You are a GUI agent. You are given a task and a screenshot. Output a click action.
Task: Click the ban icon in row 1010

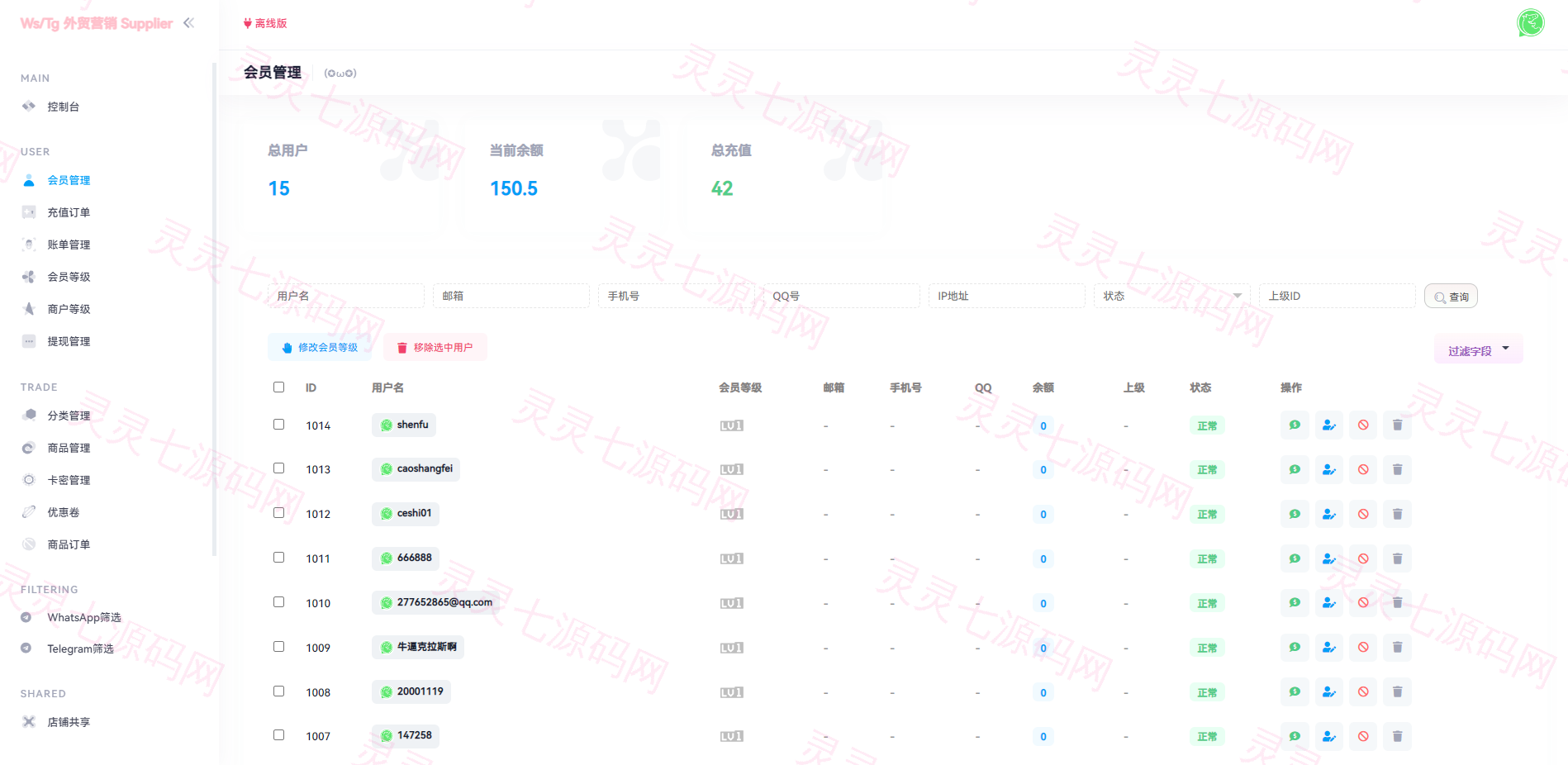(1363, 603)
